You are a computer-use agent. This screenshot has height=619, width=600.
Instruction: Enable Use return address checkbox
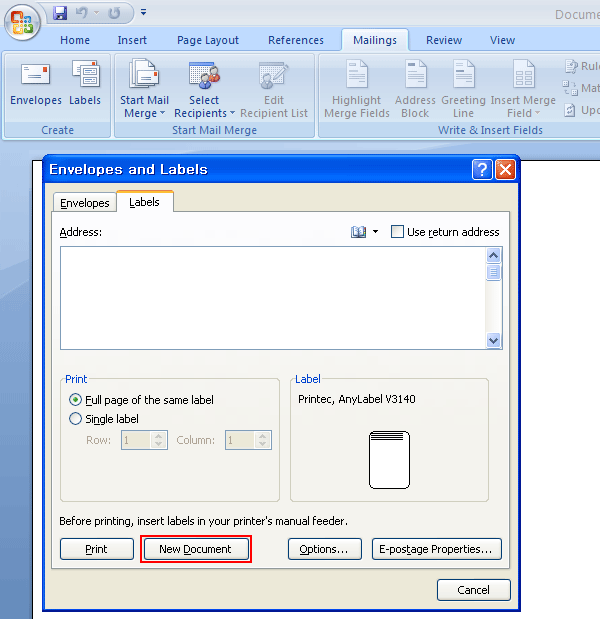point(397,232)
